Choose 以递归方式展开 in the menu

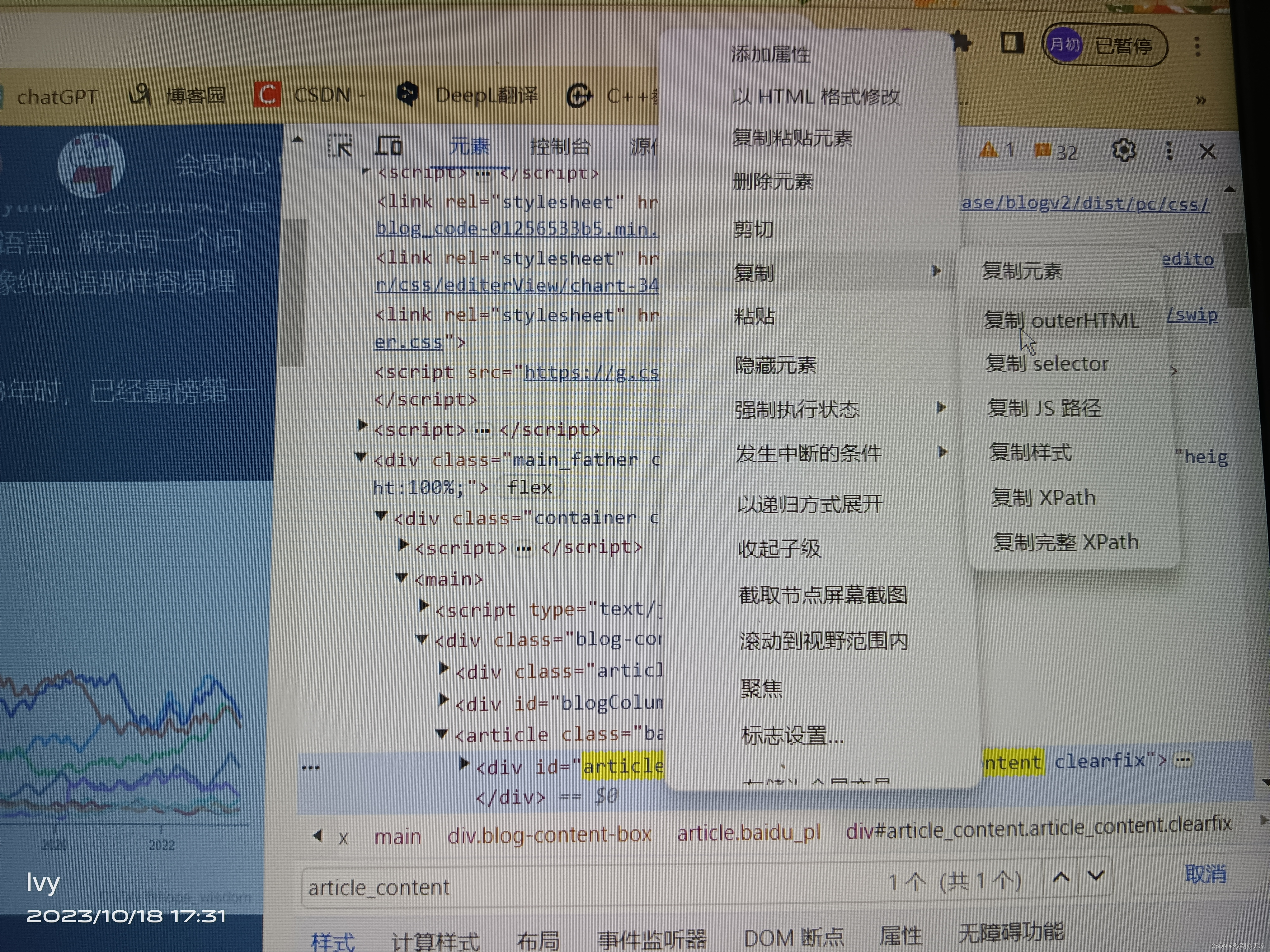click(x=810, y=504)
